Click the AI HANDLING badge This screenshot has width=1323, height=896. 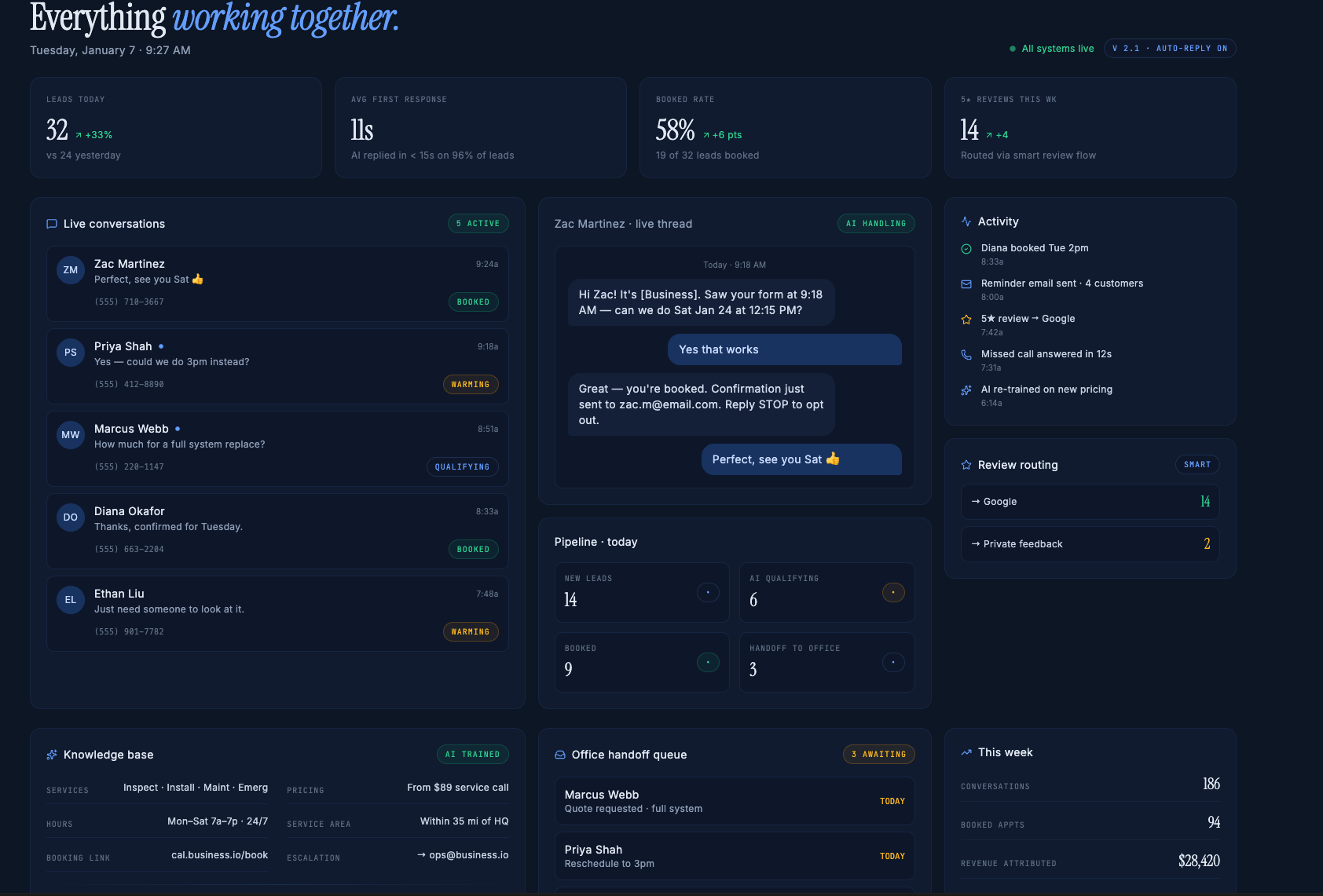pos(876,224)
